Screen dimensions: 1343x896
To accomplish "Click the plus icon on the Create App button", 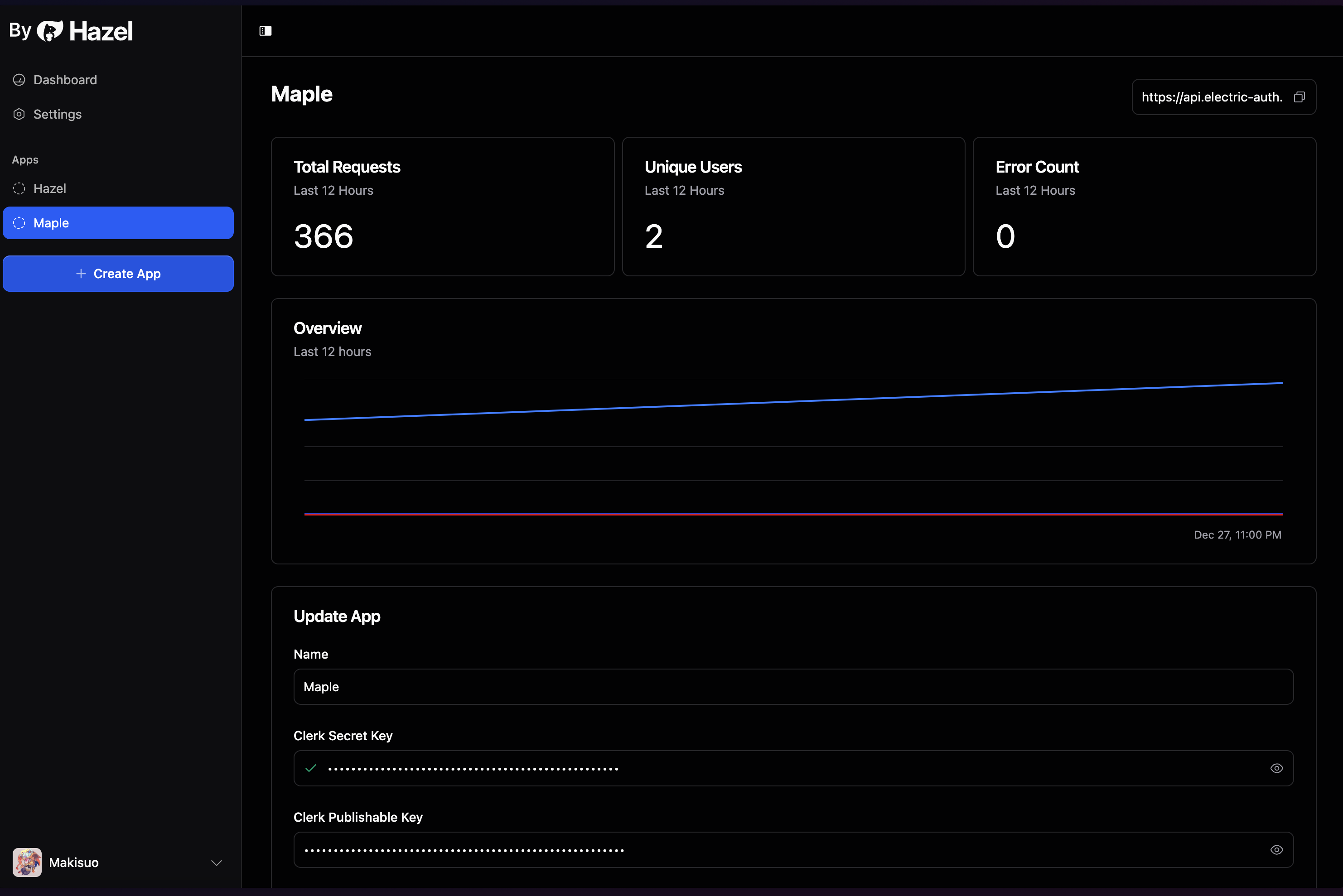I will point(81,273).
